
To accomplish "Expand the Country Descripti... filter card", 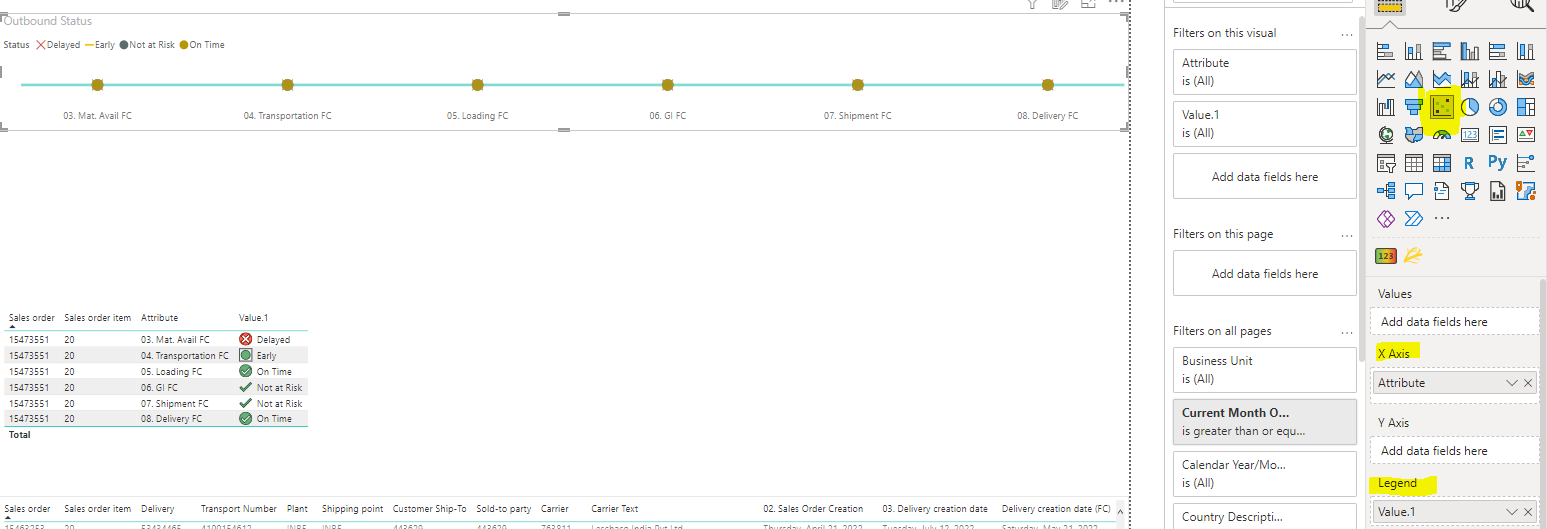I will coord(1264,516).
